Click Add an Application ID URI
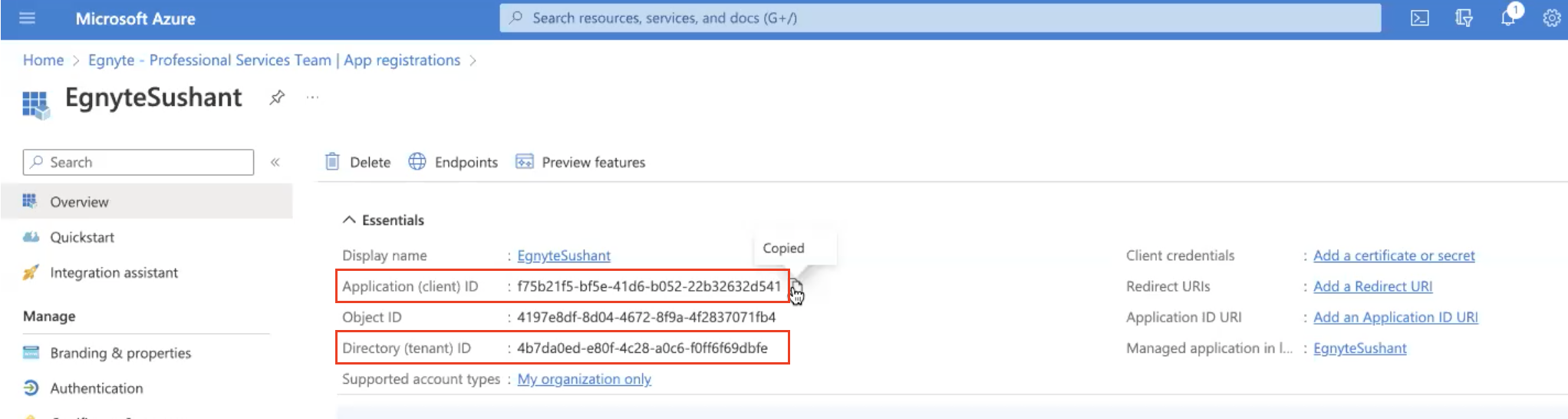Image resolution: width=1568 pixels, height=419 pixels. tap(1395, 317)
